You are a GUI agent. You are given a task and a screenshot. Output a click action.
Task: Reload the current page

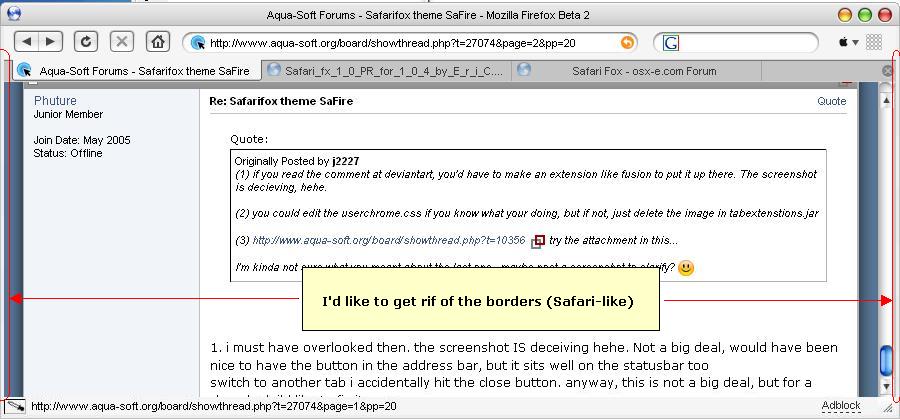[x=86, y=41]
